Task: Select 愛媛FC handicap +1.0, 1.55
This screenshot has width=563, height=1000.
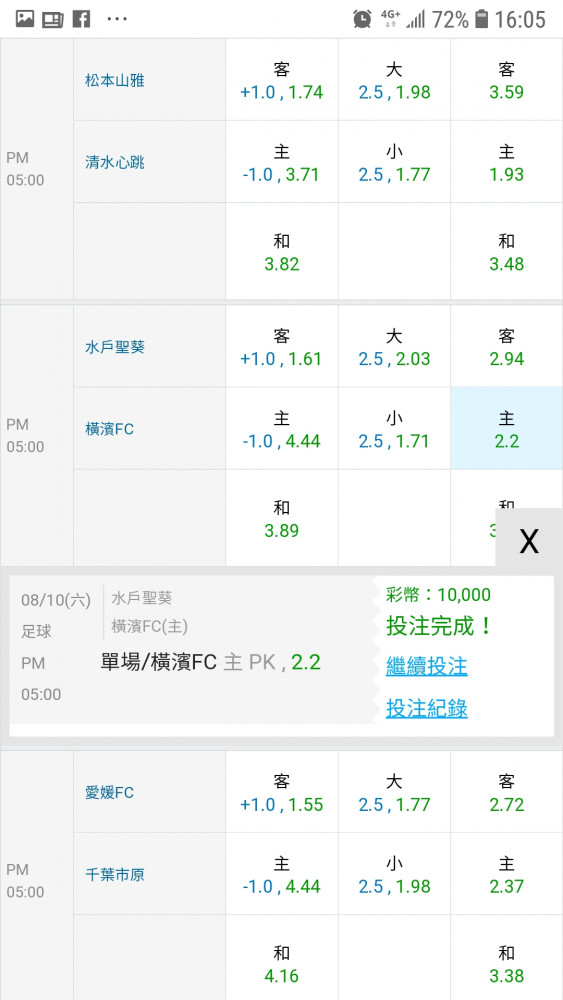Action: (281, 791)
